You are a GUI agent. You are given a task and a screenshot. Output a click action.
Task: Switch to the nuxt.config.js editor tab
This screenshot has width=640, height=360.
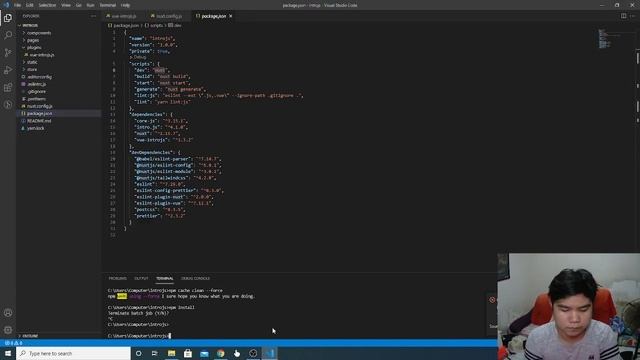click(168, 16)
